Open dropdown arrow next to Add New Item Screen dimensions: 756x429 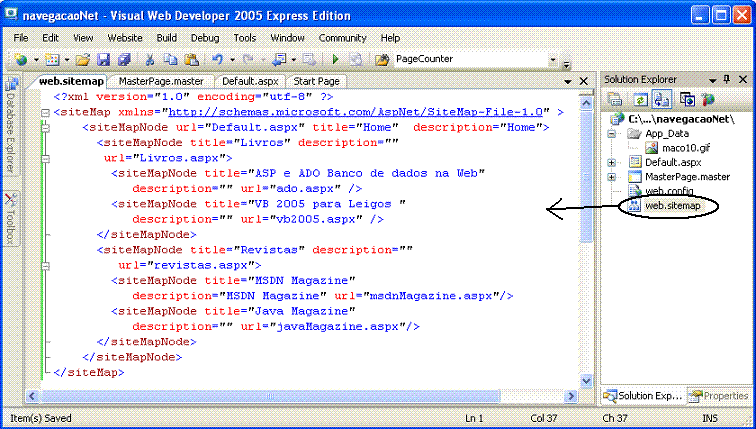67,60
